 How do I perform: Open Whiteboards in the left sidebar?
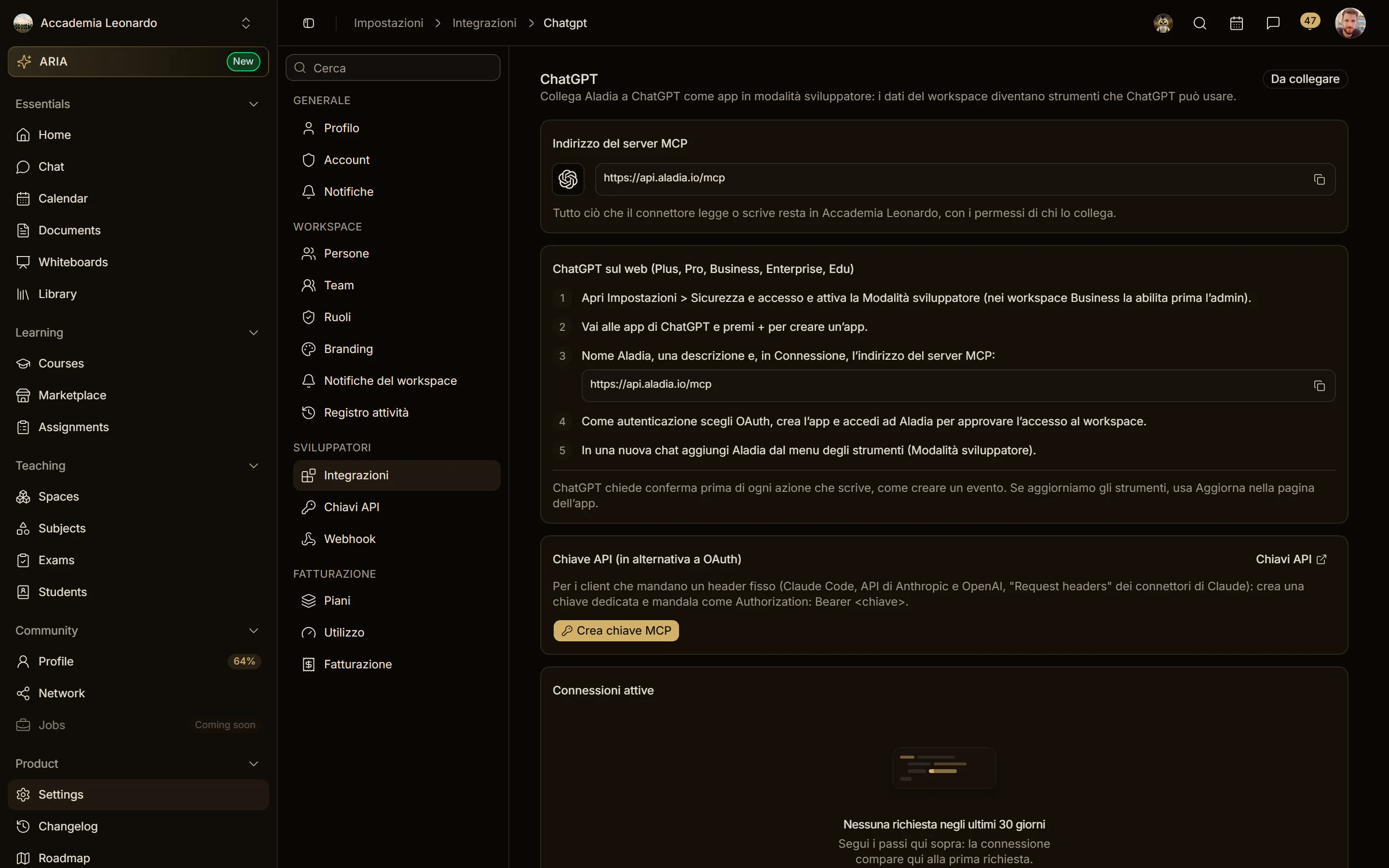click(138, 262)
